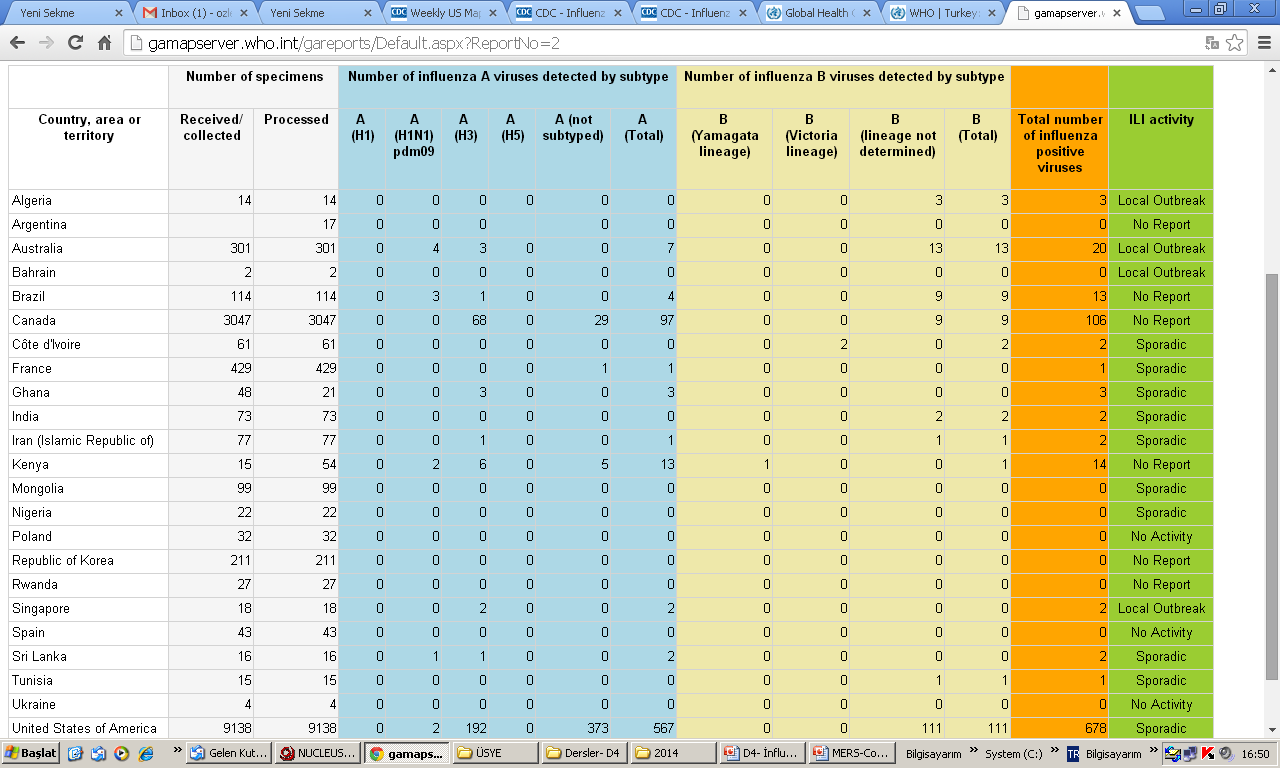This screenshot has height=768, width=1280.
Task: Click the Algeria country row label
Action: (32, 200)
